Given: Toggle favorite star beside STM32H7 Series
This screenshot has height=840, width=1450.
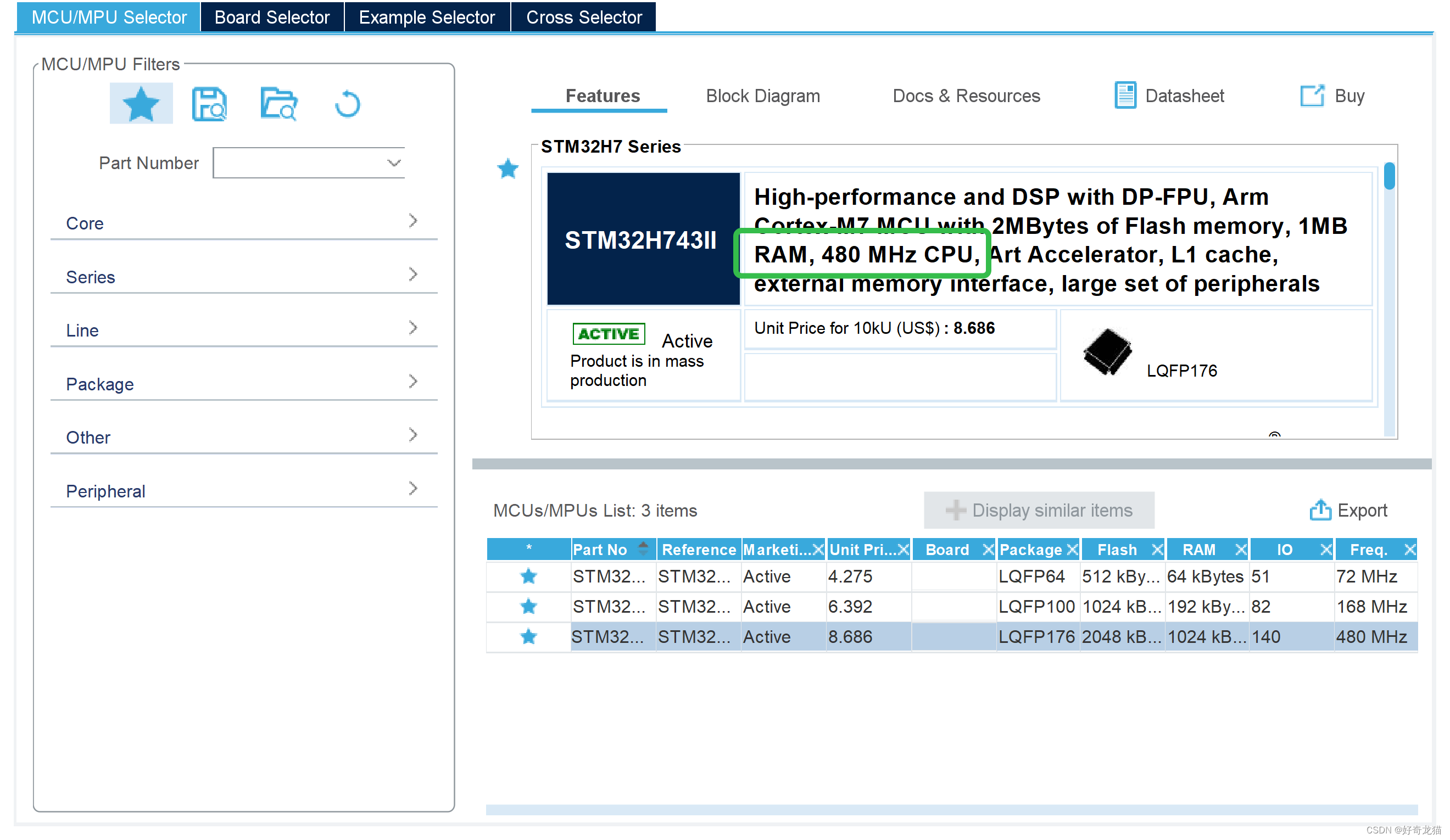Looking at the screenshot, I should point(507,169).
